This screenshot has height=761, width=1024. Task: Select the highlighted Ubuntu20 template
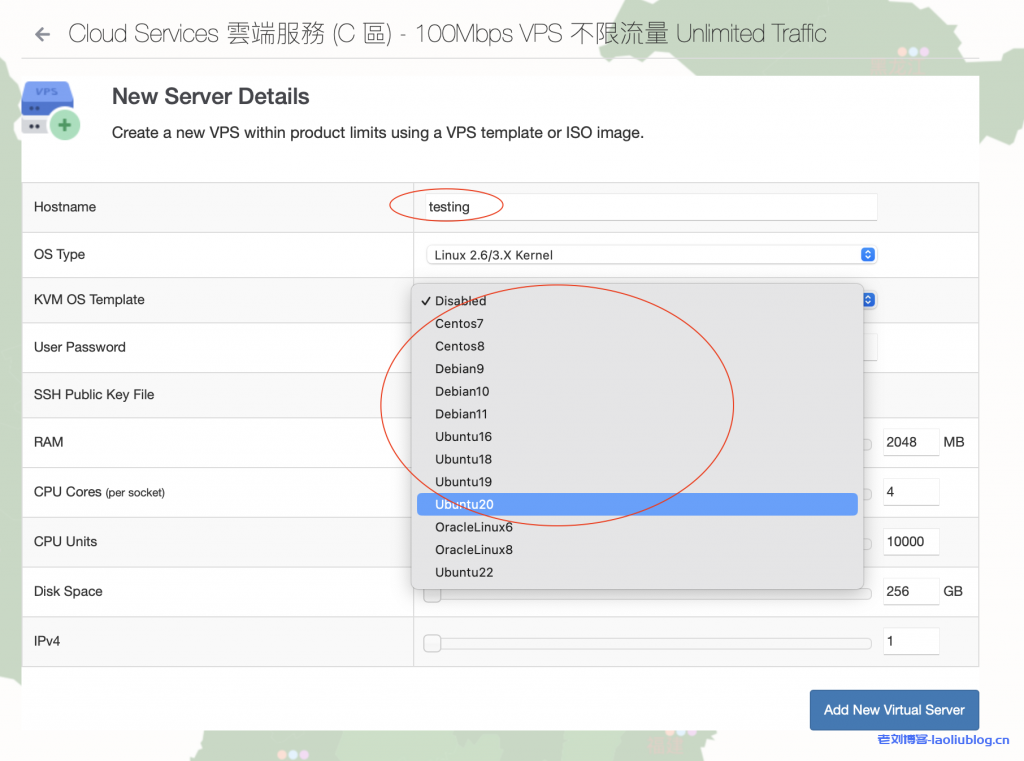coord(463,504)
